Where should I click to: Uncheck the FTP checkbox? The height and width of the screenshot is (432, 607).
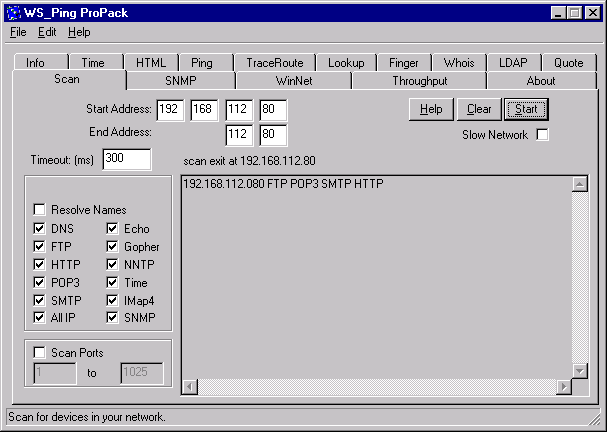[x=39, y=246]
